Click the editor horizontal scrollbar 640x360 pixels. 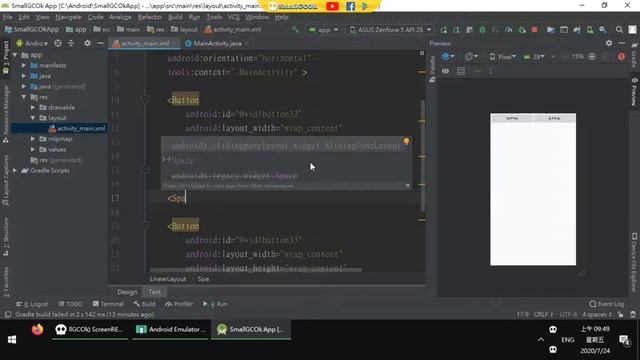[255, 270]
